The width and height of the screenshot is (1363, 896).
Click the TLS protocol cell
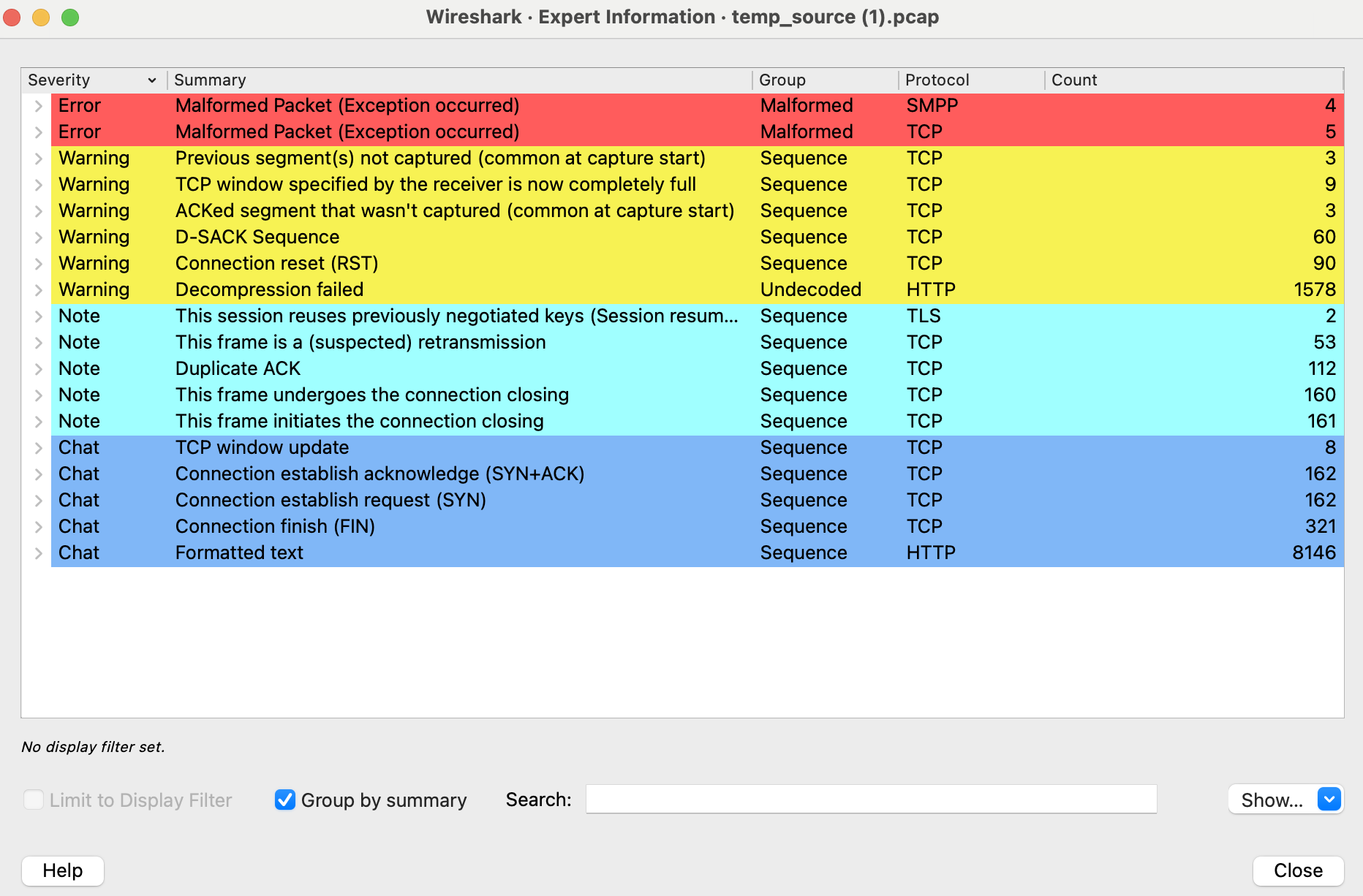(924, 316)
